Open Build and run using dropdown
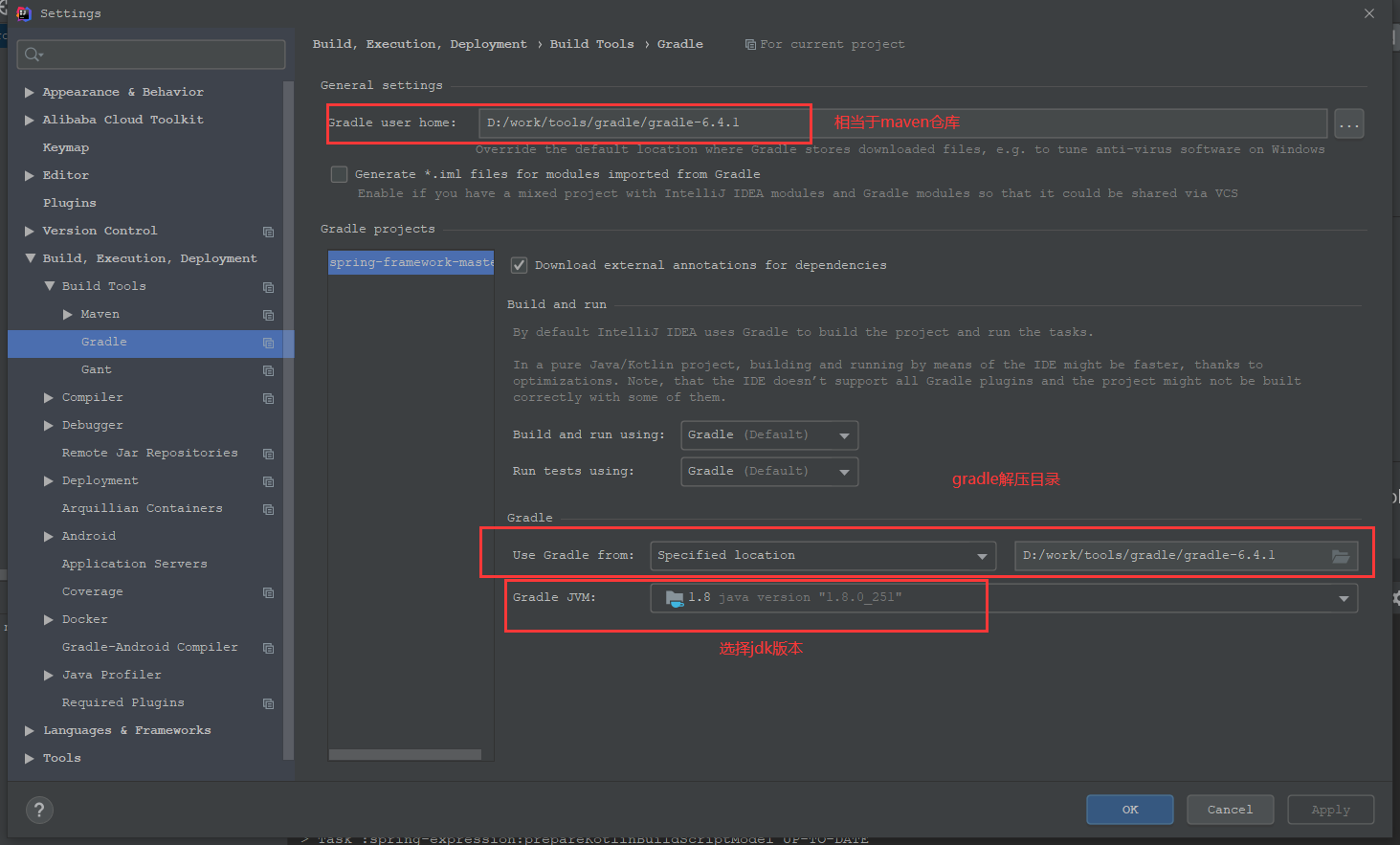The width and height of the screenshot is (1400, 845). (769, 435)
